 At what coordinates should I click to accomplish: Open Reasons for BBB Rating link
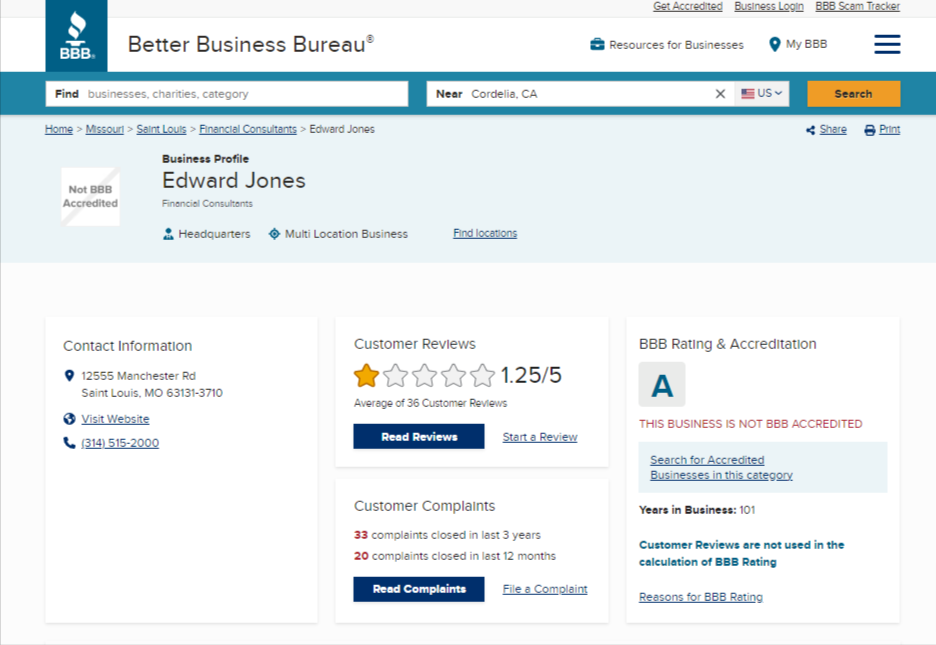pos(701,597)
